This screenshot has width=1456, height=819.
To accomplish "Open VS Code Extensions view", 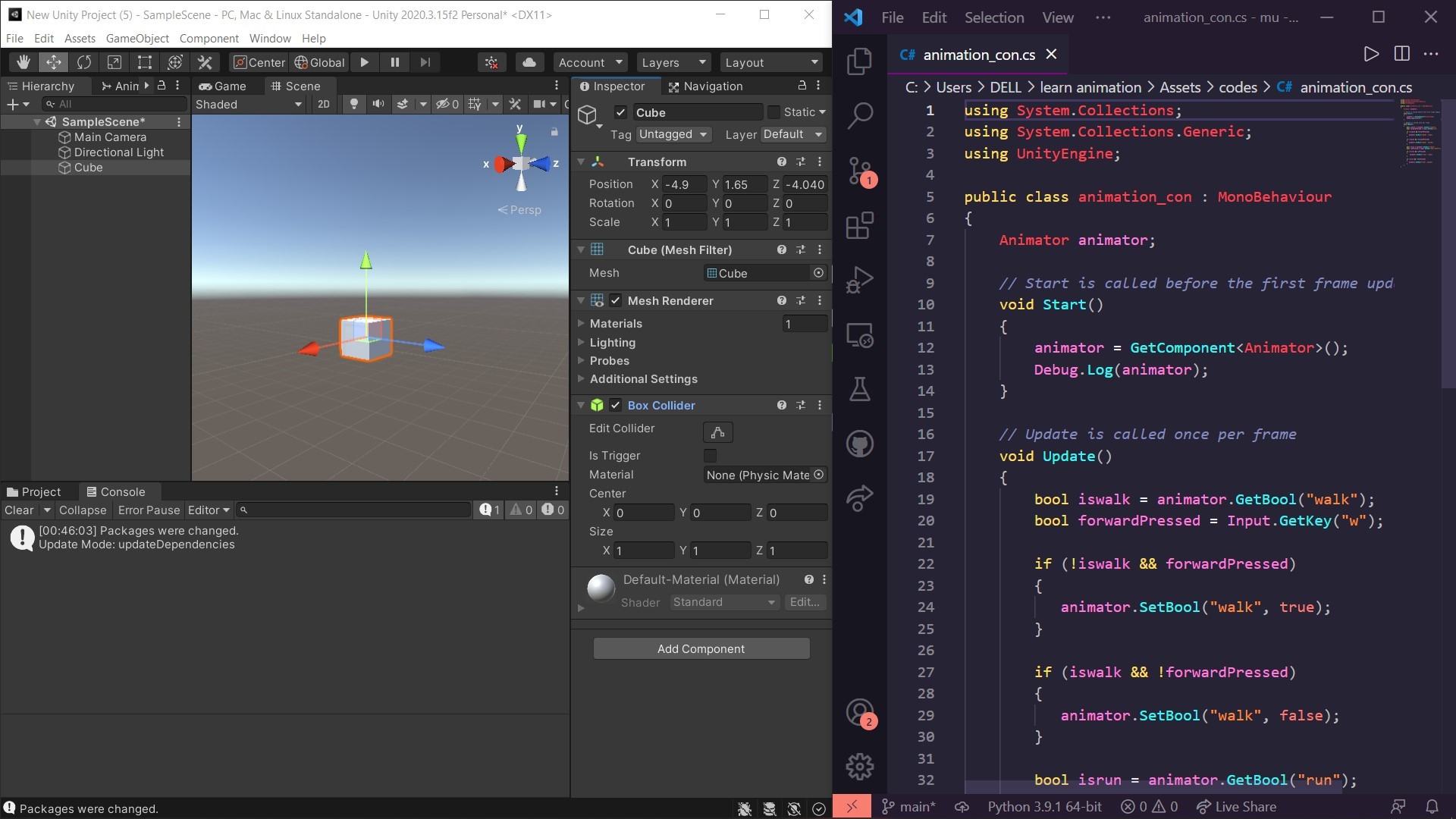I will click(859, 225).
